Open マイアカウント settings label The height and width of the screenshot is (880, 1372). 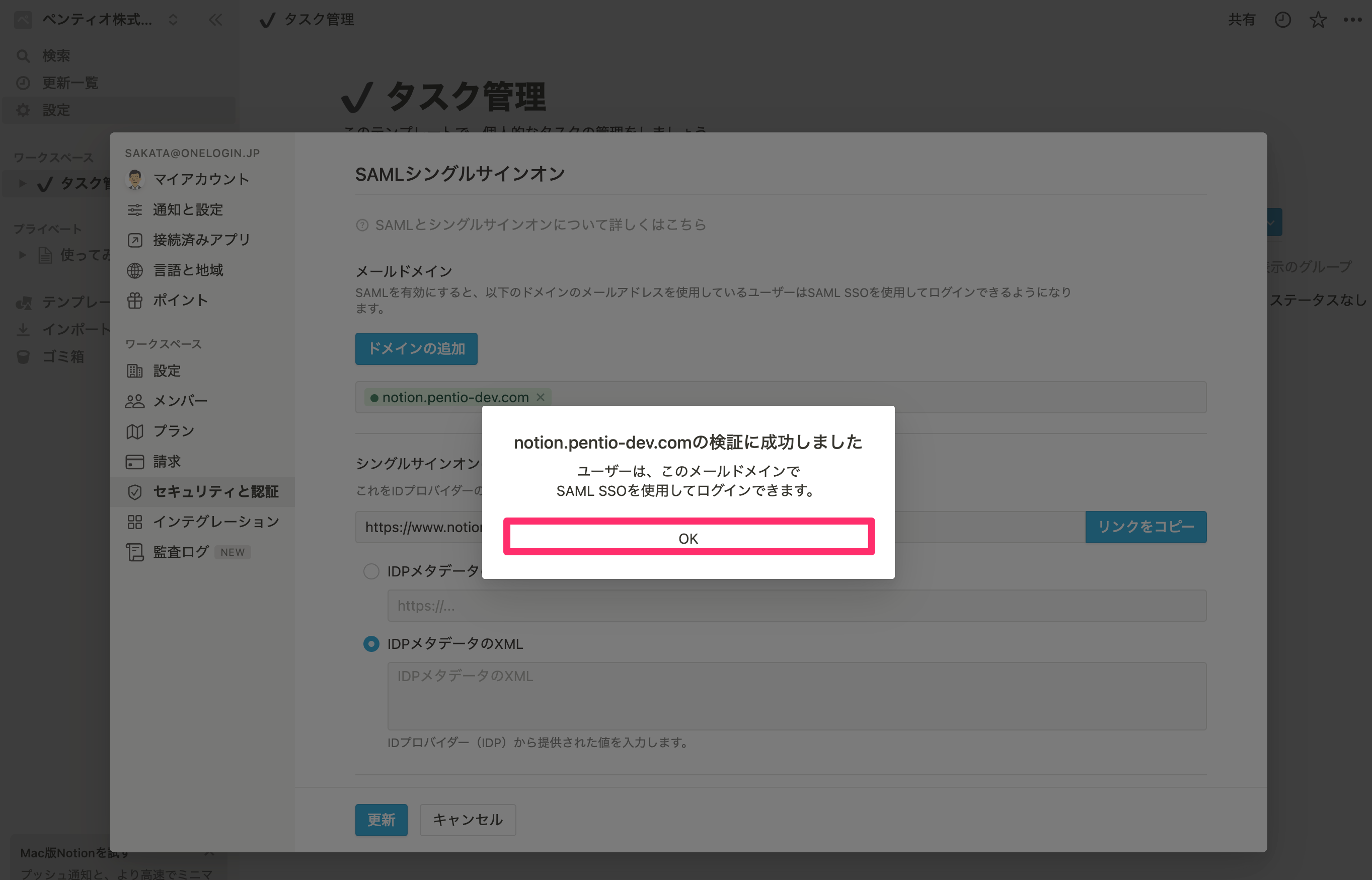(x=201, y=179)
